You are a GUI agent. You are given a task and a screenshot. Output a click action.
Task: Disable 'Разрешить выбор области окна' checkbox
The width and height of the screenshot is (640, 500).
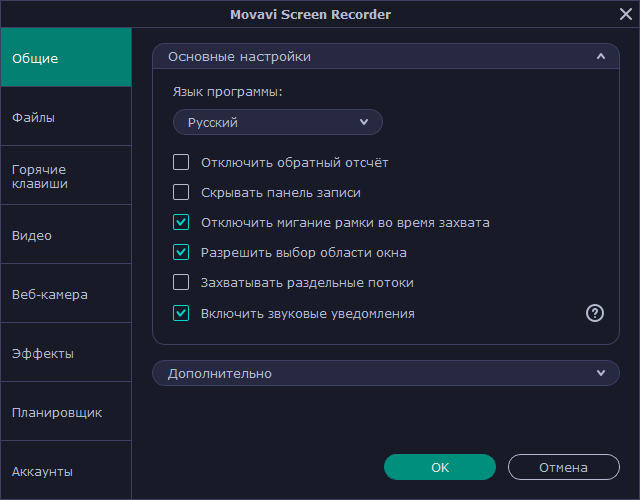point(181,252)
